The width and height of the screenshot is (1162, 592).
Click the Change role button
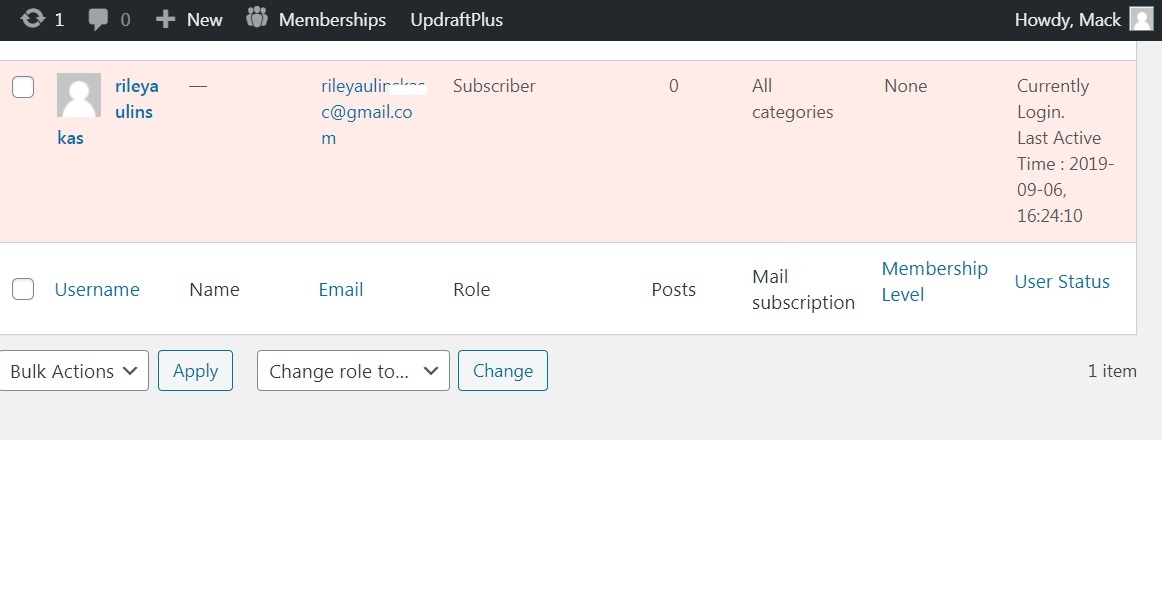coord(502,371)
